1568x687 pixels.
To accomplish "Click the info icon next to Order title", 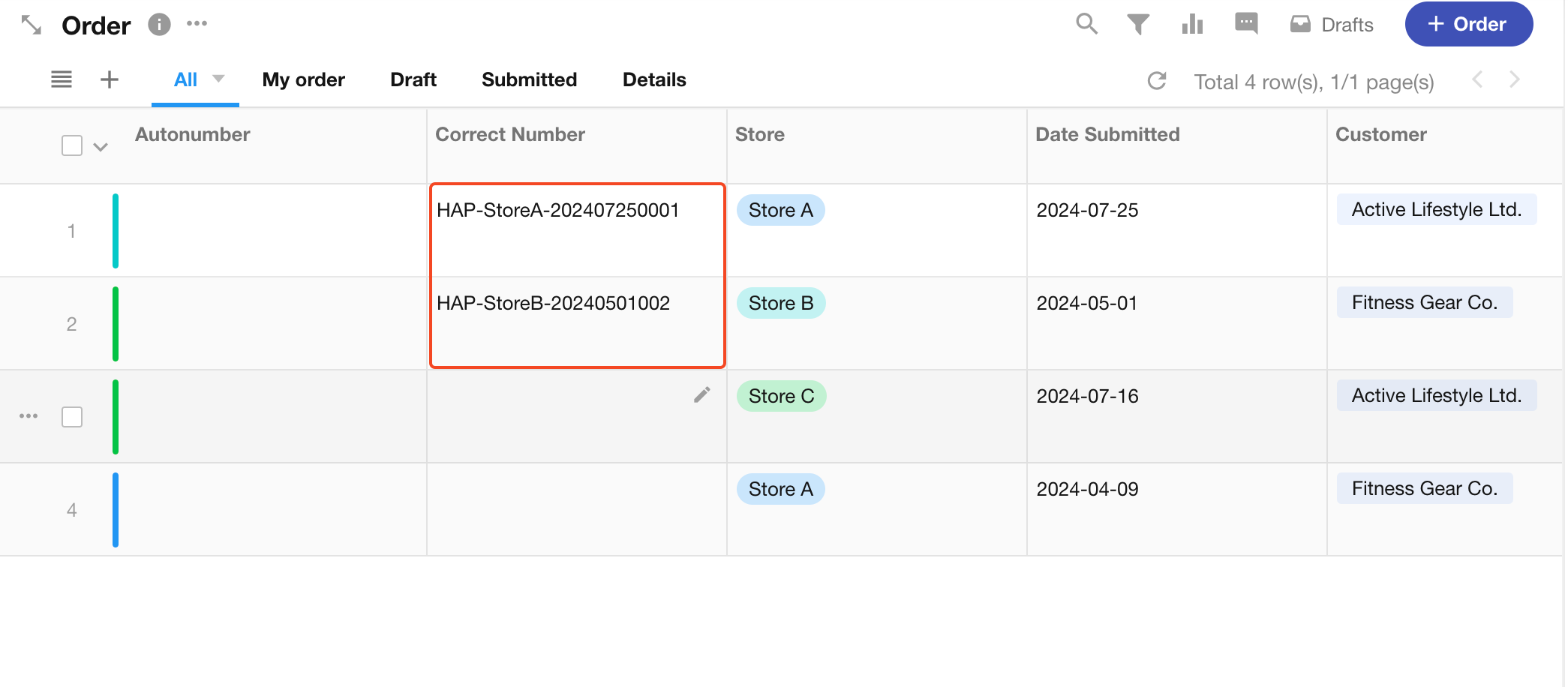I will (159, 25).
